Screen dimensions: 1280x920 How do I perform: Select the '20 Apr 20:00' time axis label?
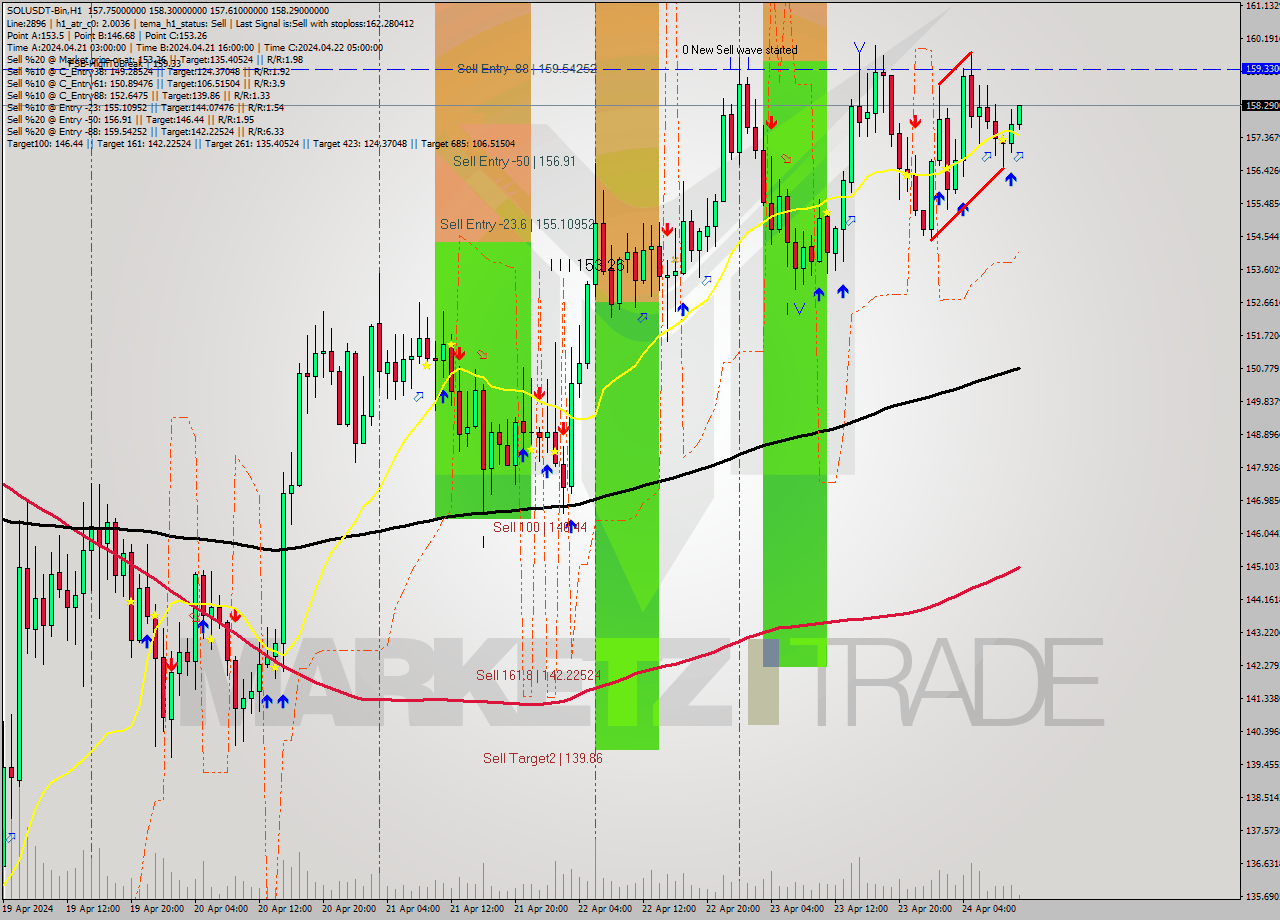click(x=349, y=909)
